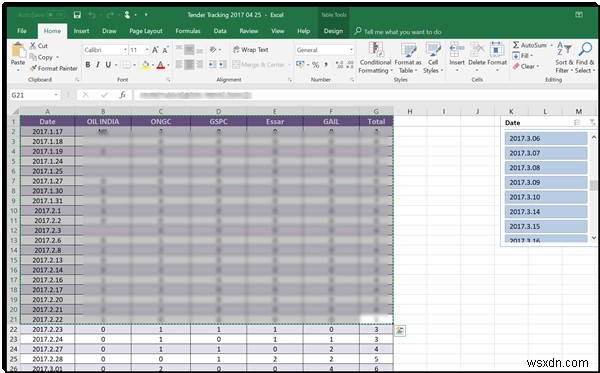600x373 pixels.
Task: Expand the Name Box G21 dropdown
Action: click(56, 95)
